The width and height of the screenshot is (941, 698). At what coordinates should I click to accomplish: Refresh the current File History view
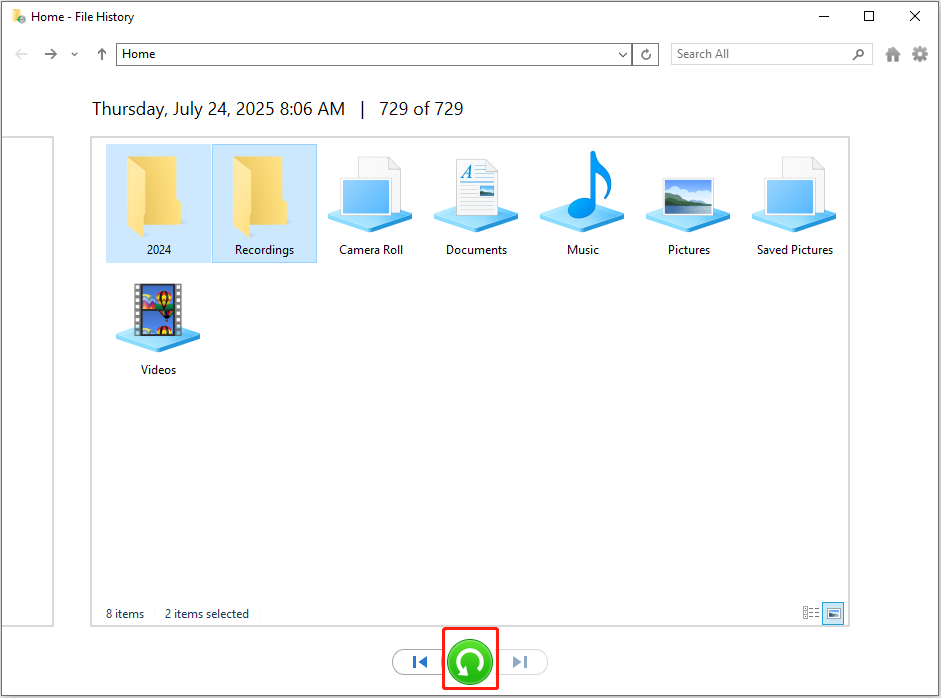pyautogui.click(x=645, y=54)
